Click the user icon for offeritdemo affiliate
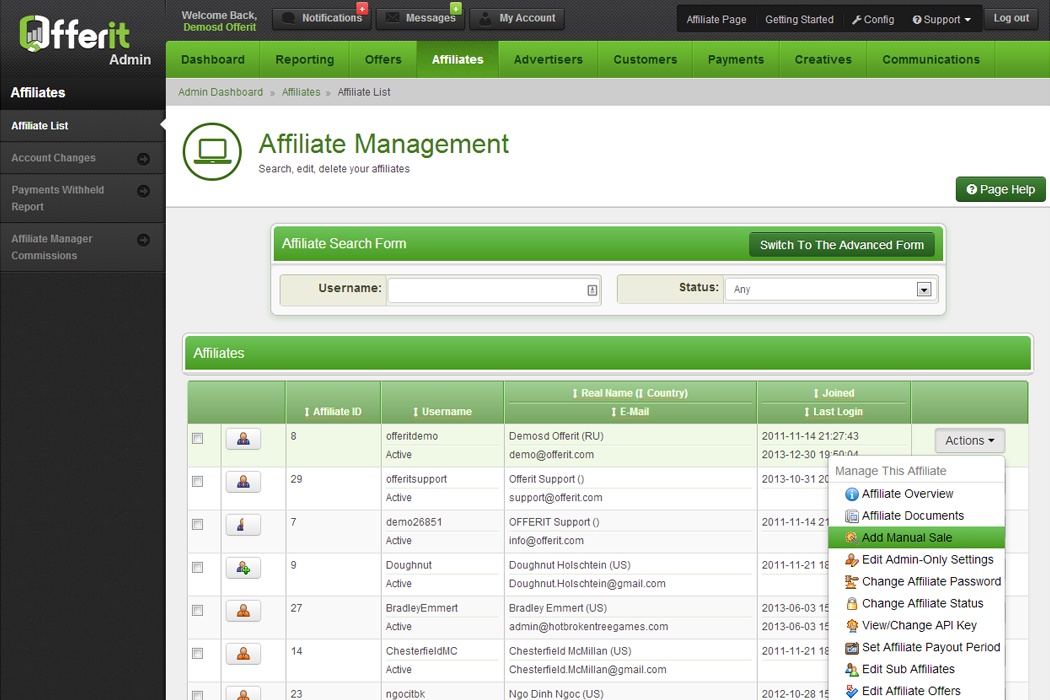The height and width of the screenshot is (700, 1050). click(x=243, y=439)
